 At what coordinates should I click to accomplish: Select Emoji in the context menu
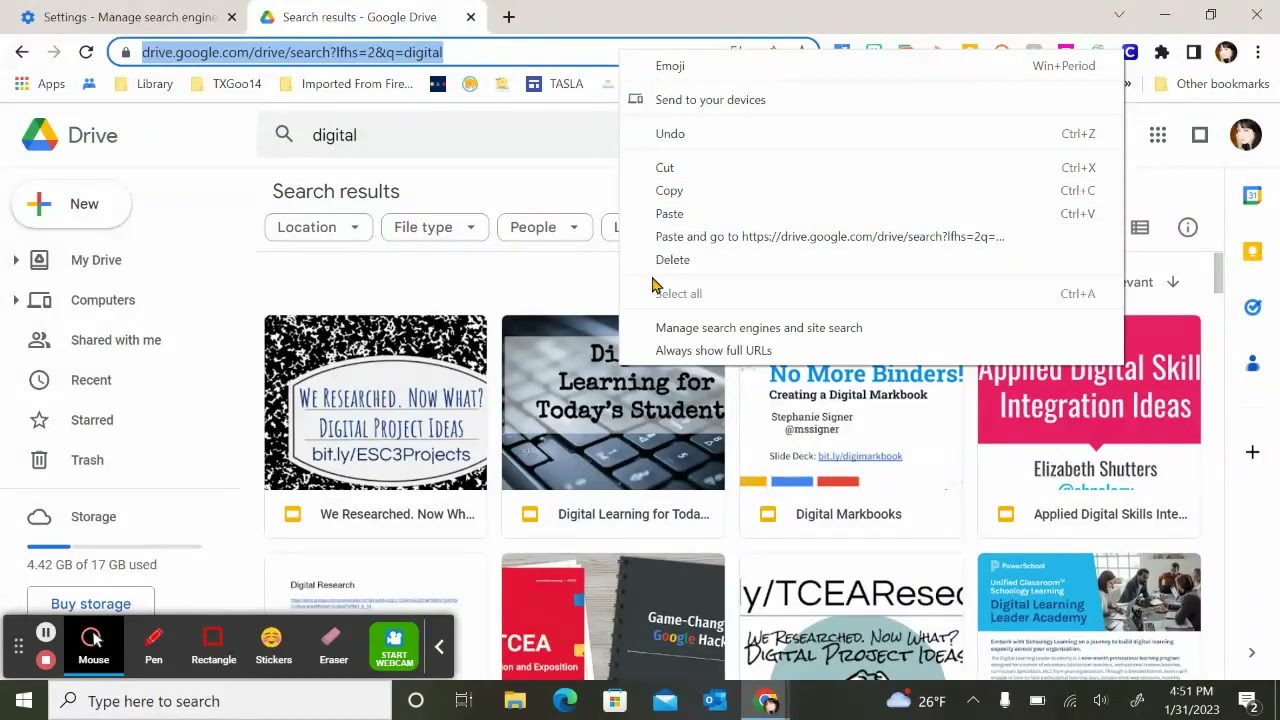670,66
